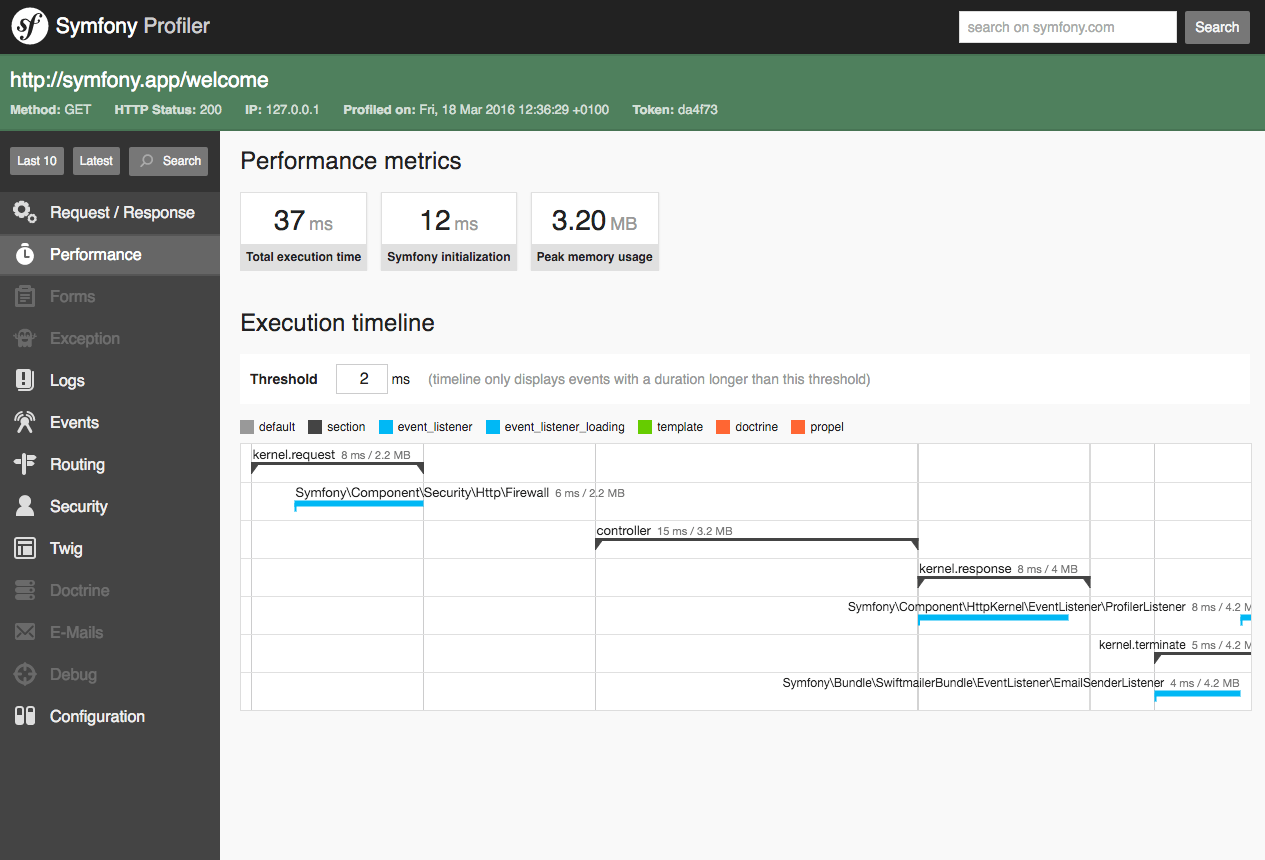Show the last 10 profiles
The image size is (1265, 860).
(x=36, y=160)
